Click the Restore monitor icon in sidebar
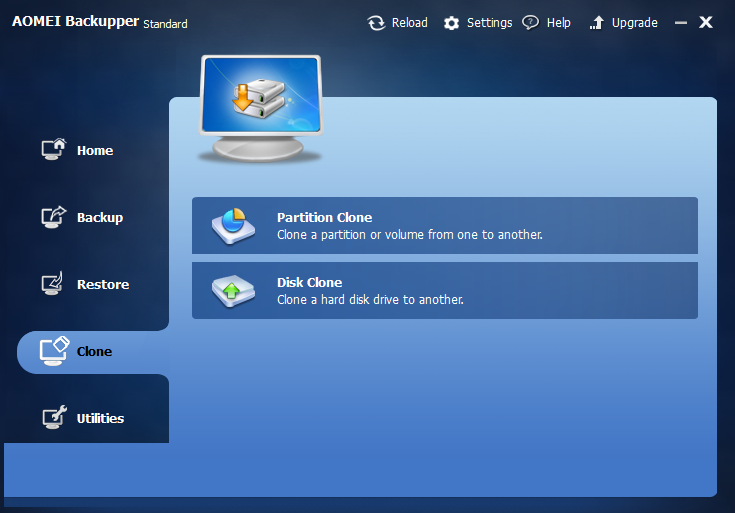The height and width of the screenshot is (513, 735). (x=52, y=284)
